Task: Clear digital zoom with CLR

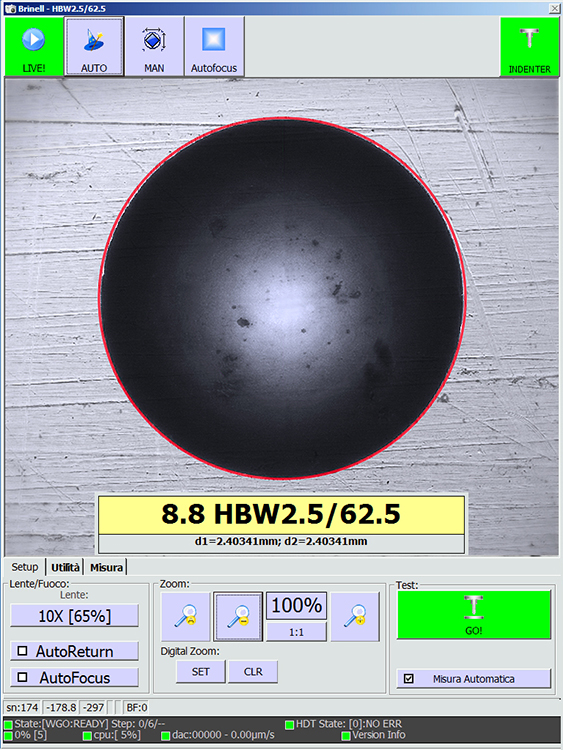Action: [x=253, y=672]
